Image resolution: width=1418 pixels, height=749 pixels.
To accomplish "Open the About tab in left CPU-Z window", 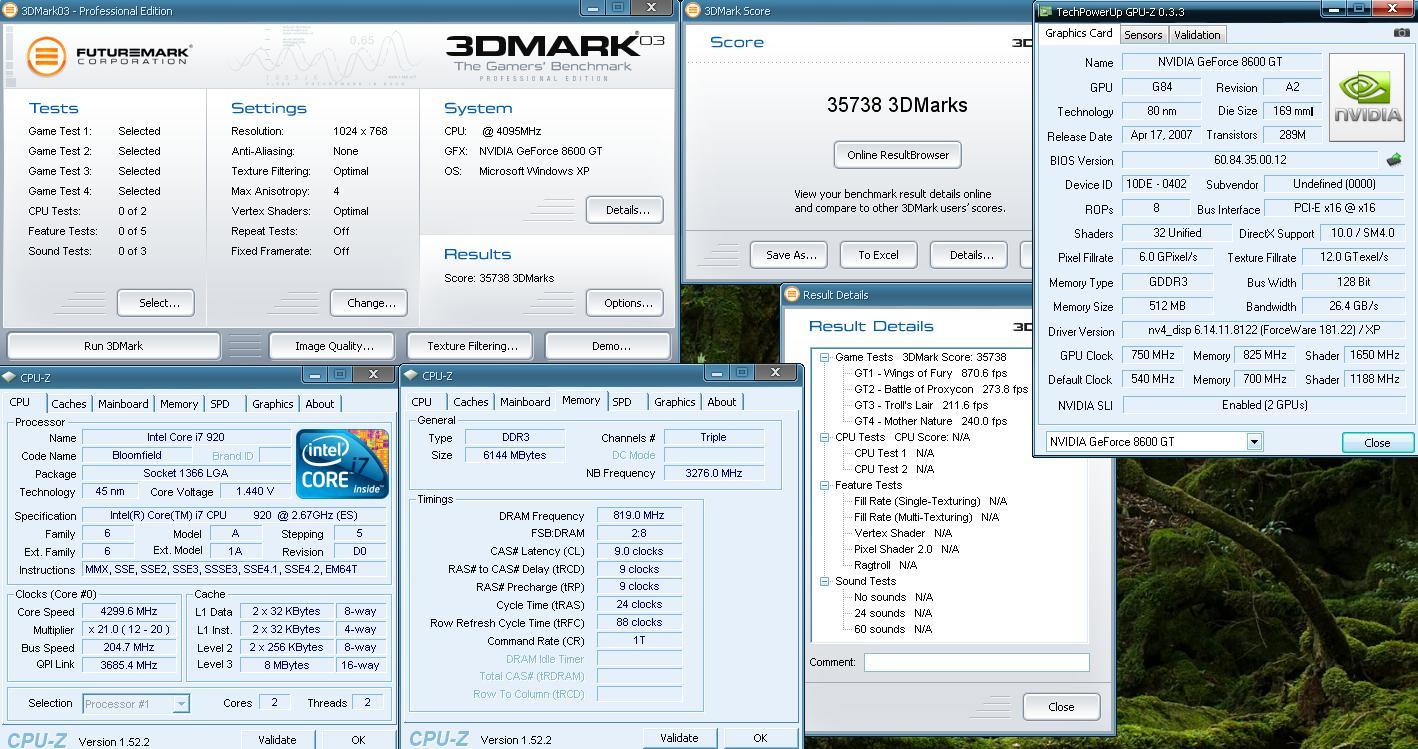I will tap(320, 404).
